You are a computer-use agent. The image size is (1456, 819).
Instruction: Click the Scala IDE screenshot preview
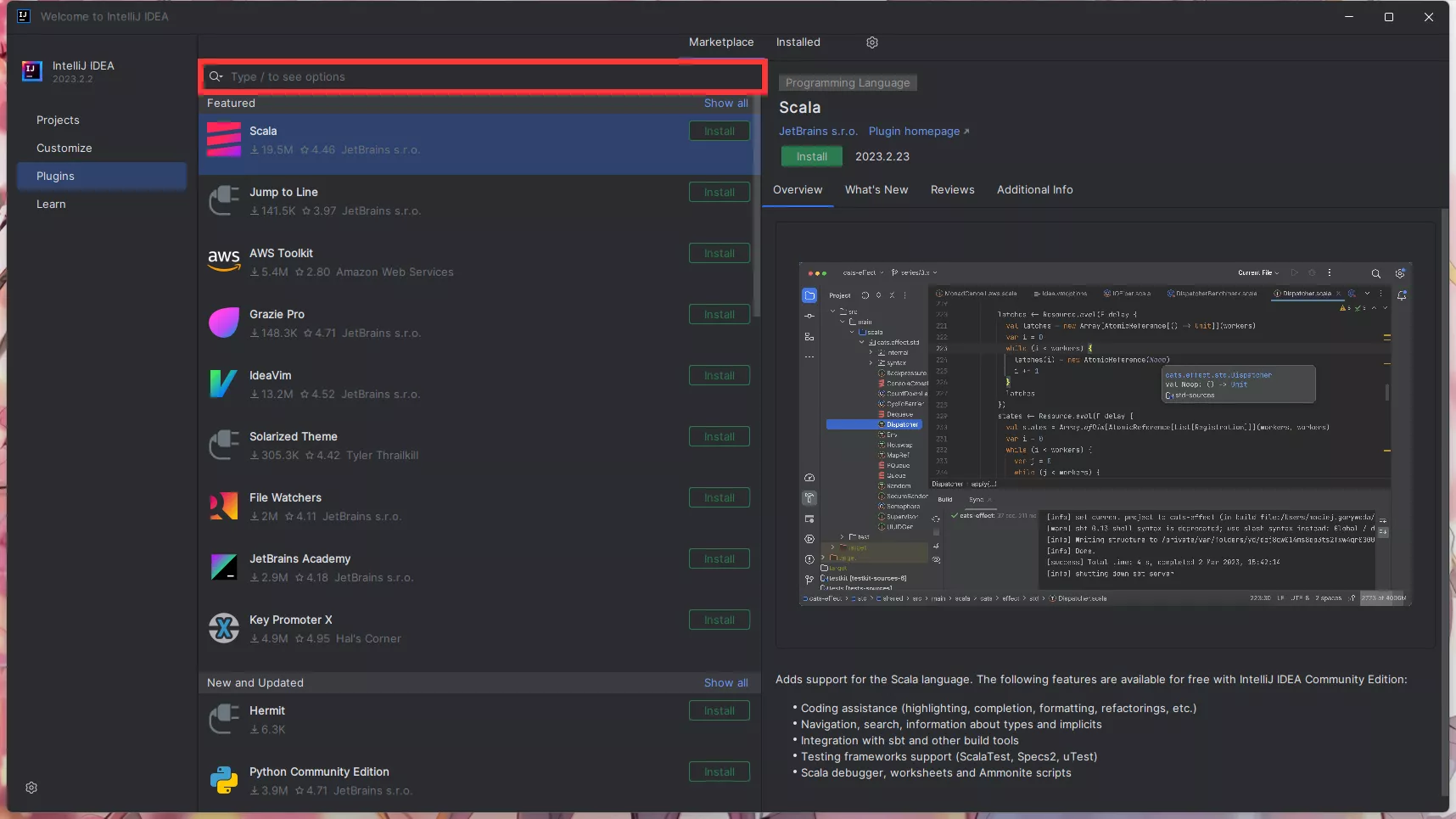1105,434
